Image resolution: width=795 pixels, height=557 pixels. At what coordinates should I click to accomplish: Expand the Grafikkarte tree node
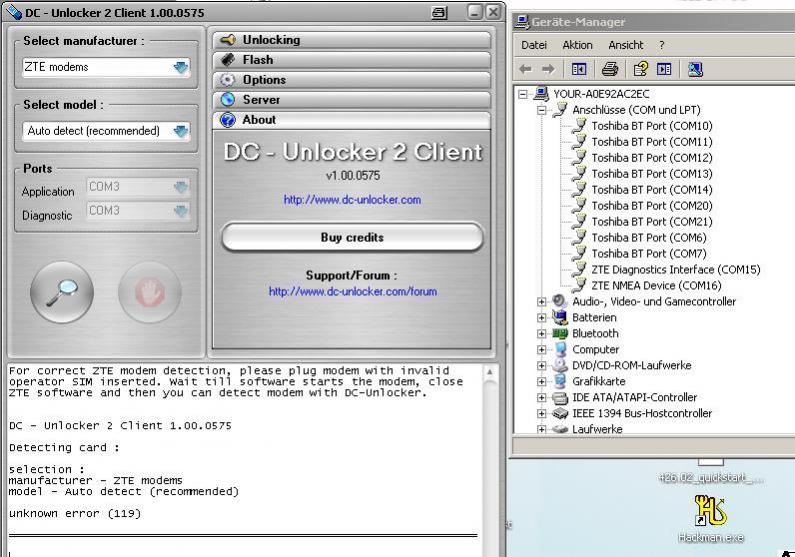pyautogui.click(x=542, y=382)
